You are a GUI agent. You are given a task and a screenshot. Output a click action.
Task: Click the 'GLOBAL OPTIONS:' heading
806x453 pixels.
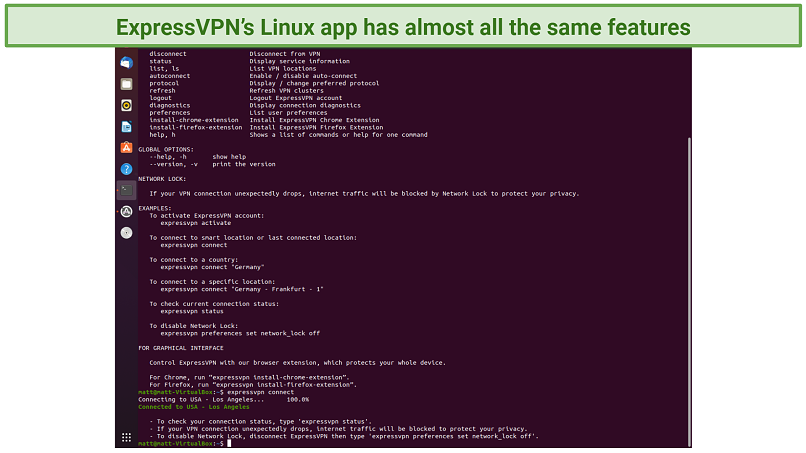tap(166, 149)
